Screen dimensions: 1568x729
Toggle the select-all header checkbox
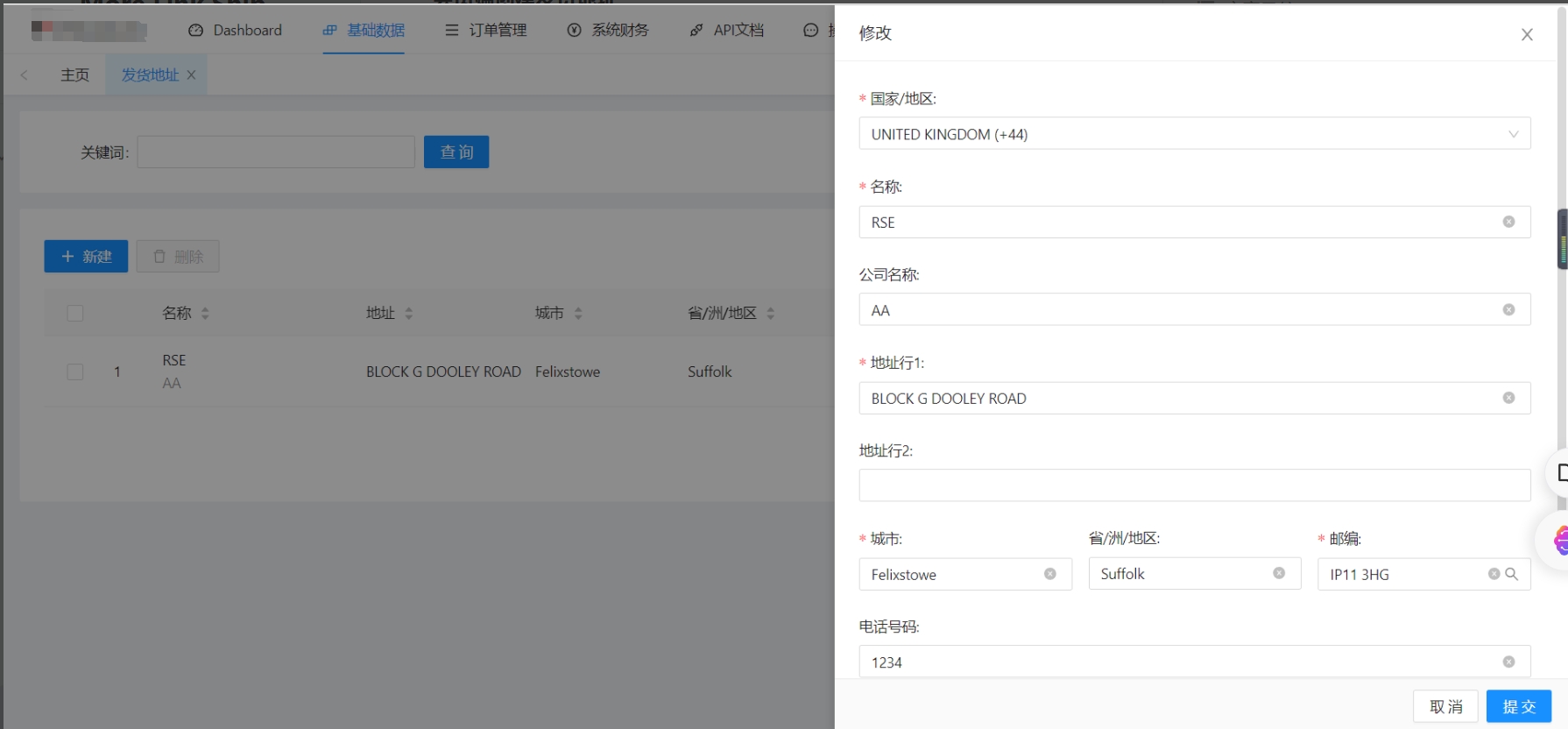tap(75, 313)
